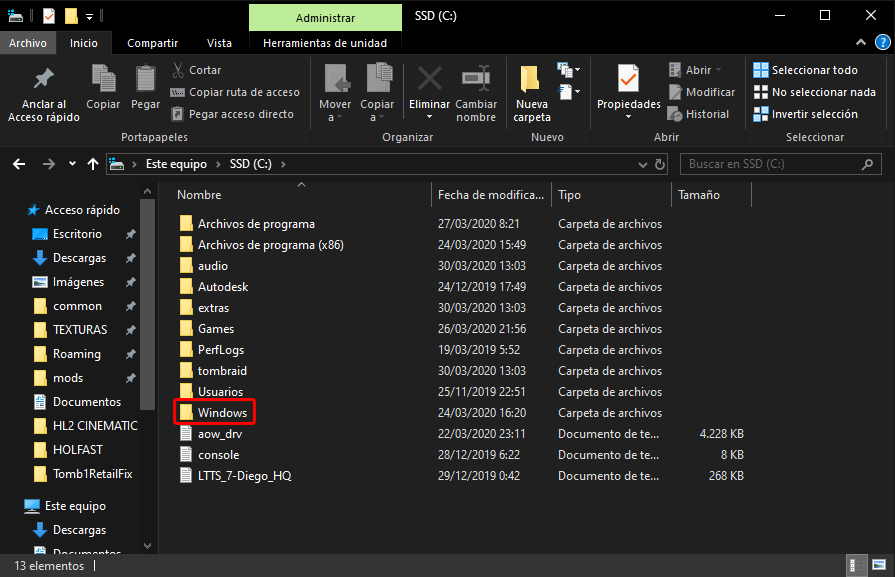The image size is (895, 577).
Task: Open Propiedades checkmark icon
Action: (x=628, y=79)
